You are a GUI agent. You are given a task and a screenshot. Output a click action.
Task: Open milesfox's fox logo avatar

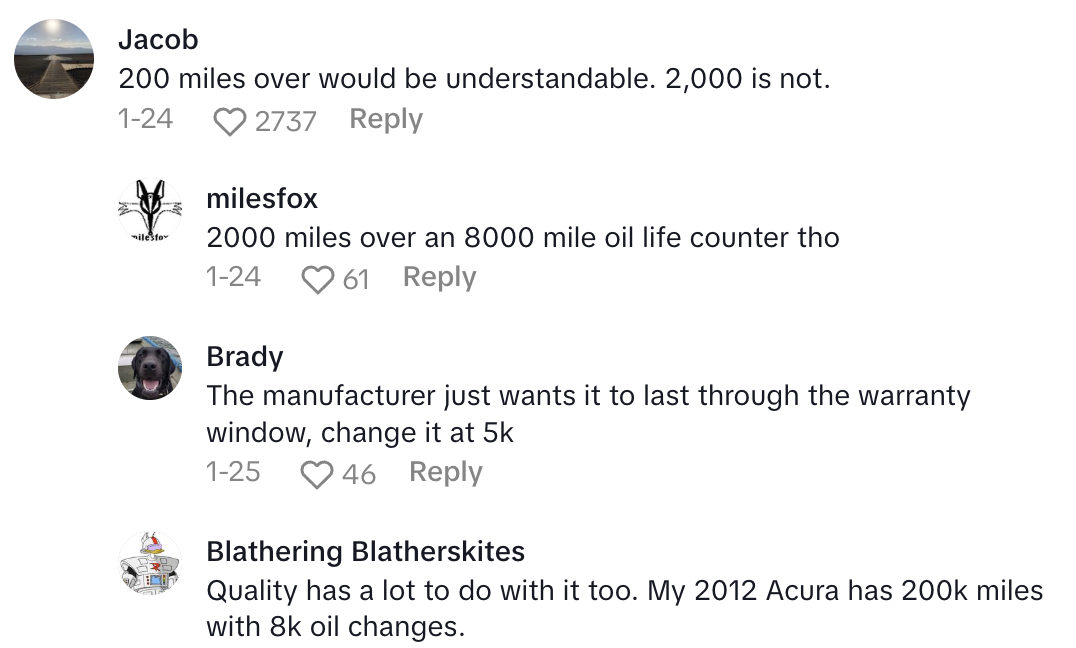[x=150, y=211]
